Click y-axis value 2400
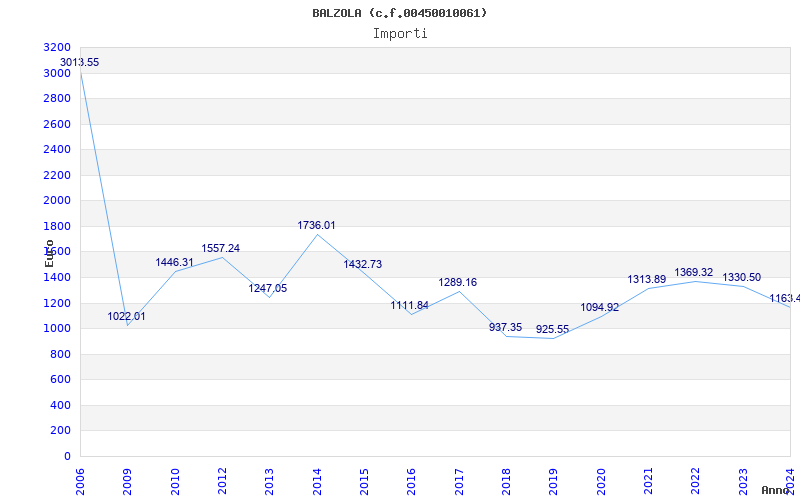Image resolution: width=800 pixels, height=500 pixels. click(x=57, y=150)
